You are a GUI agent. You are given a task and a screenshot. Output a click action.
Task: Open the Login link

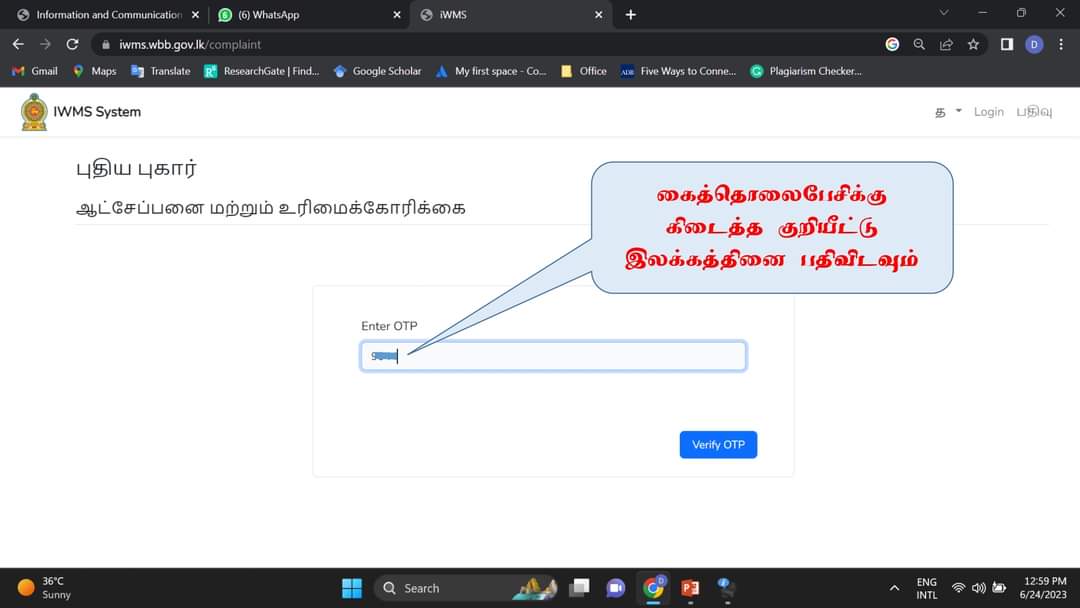point(988,112)
